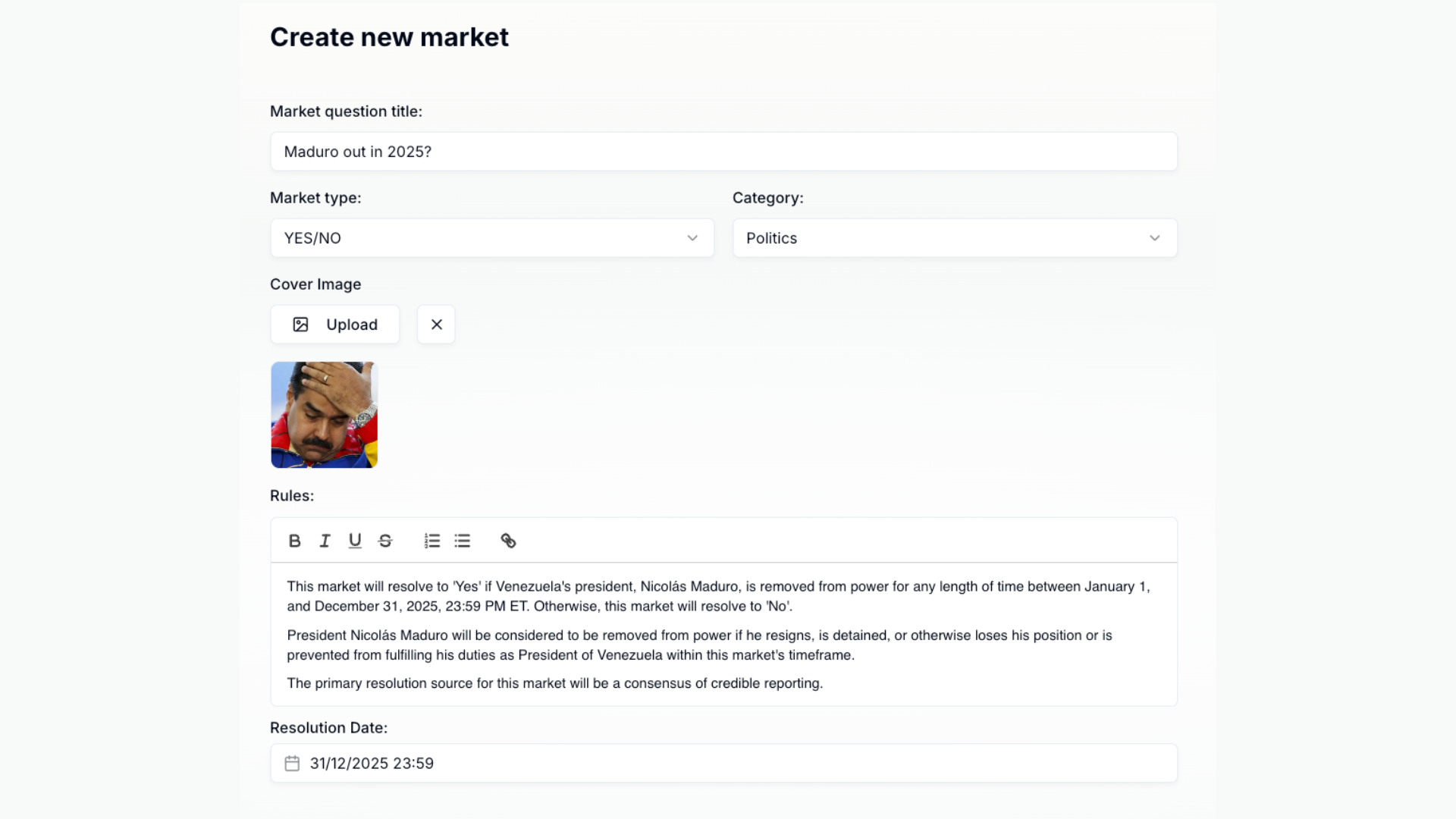Image resolution: width=1456 pixels, height=819 pixels.
Task: Insert a bulleted list in Rules
Action: point(463,541)
